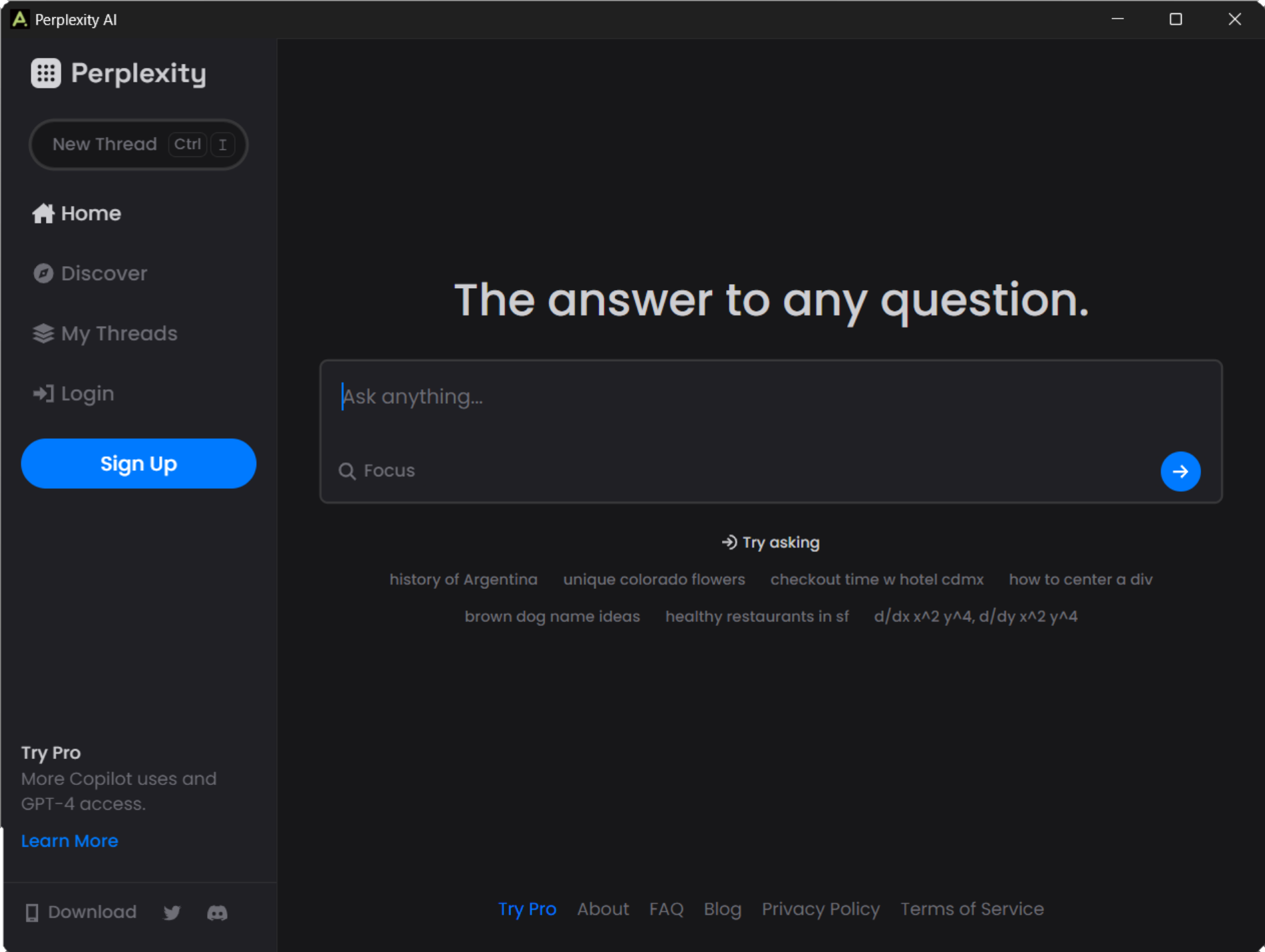Minimize the Perplexity AI window
1265x952 pixels.
(x=1117, y=19)
